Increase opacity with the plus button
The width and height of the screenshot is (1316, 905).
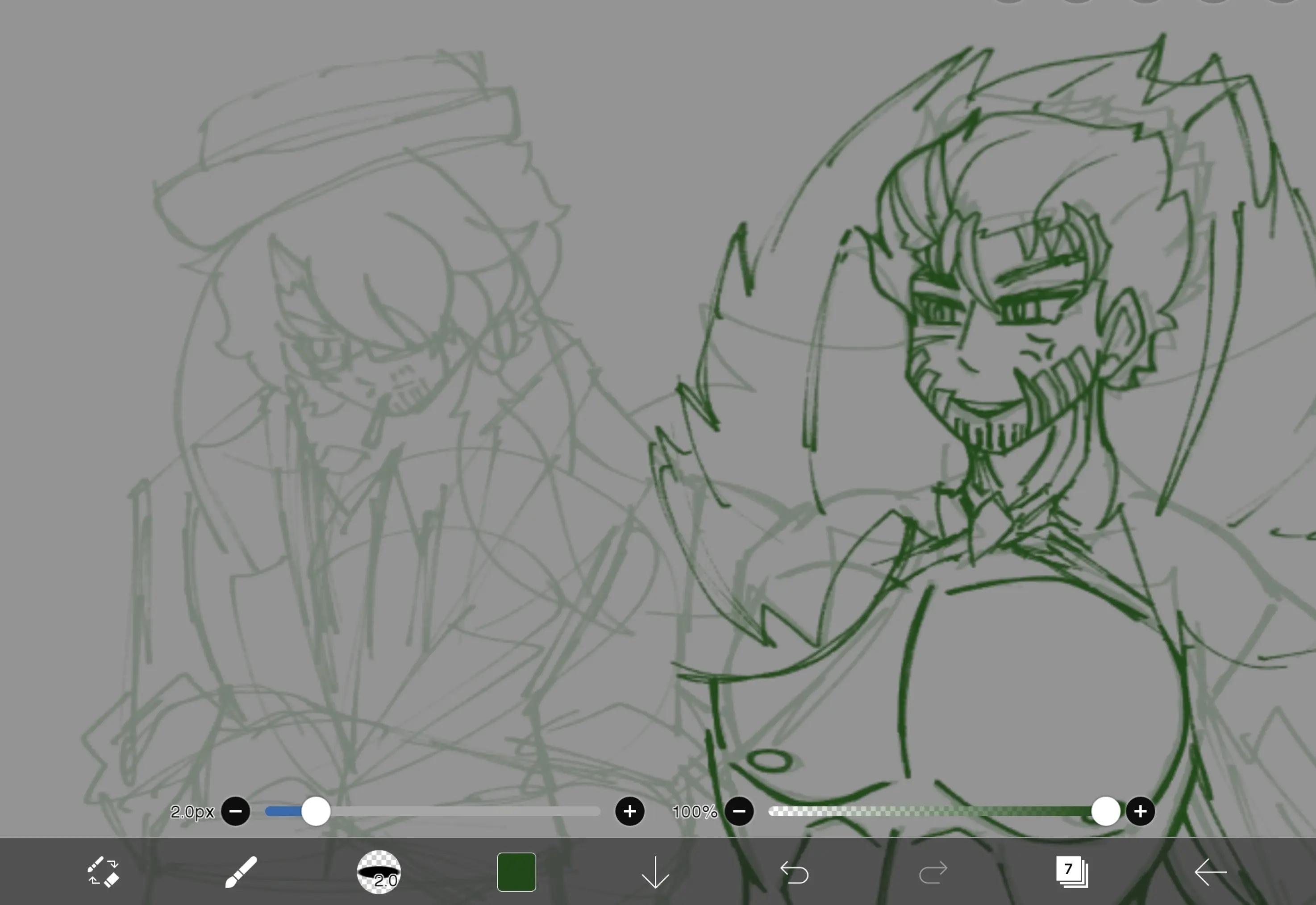tap(1140, 811)
